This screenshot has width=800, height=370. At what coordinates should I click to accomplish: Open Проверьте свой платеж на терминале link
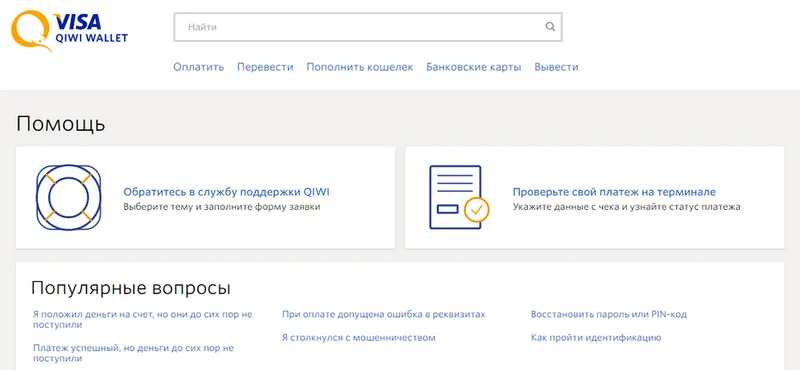pos(614,192)
